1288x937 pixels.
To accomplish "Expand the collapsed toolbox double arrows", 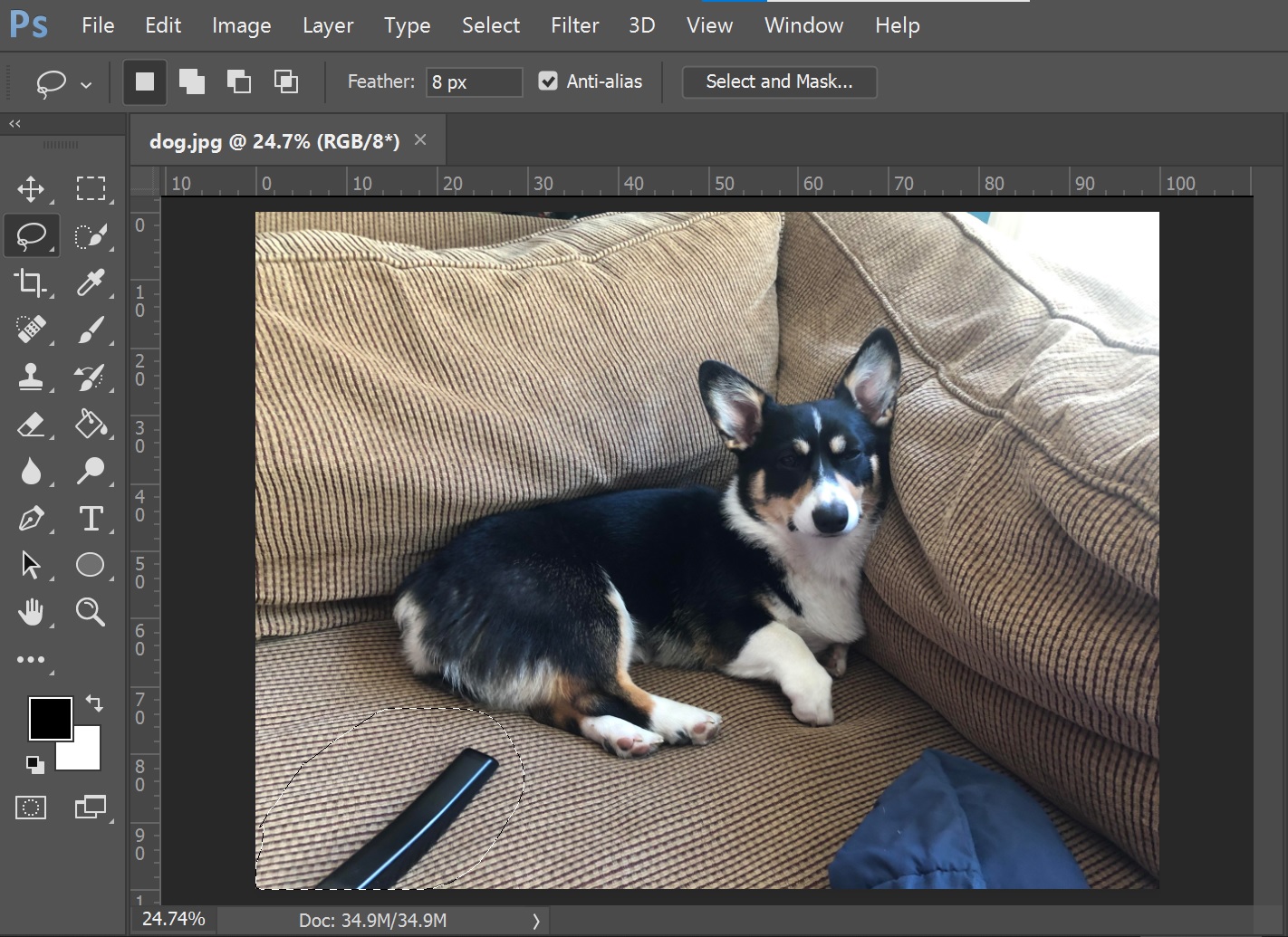I will click(x=14, y=123).
